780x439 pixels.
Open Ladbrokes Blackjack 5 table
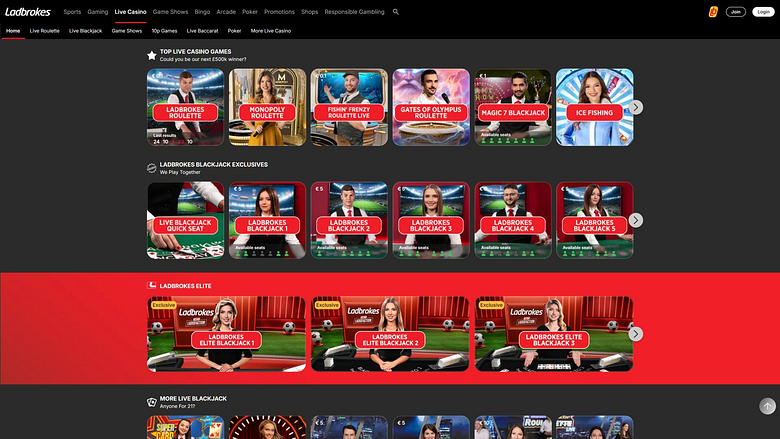coord(594,220)
